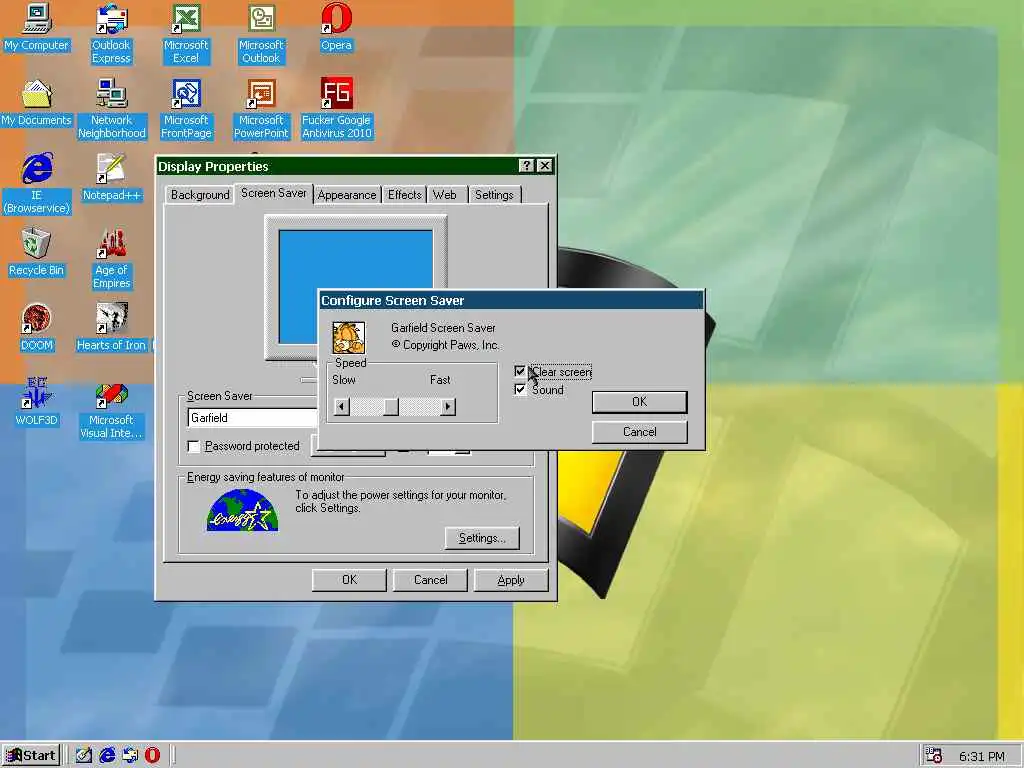Click the Garfield icon in Configure dialog
Screen dimensions: 1024x768
(x=349, y=337)
